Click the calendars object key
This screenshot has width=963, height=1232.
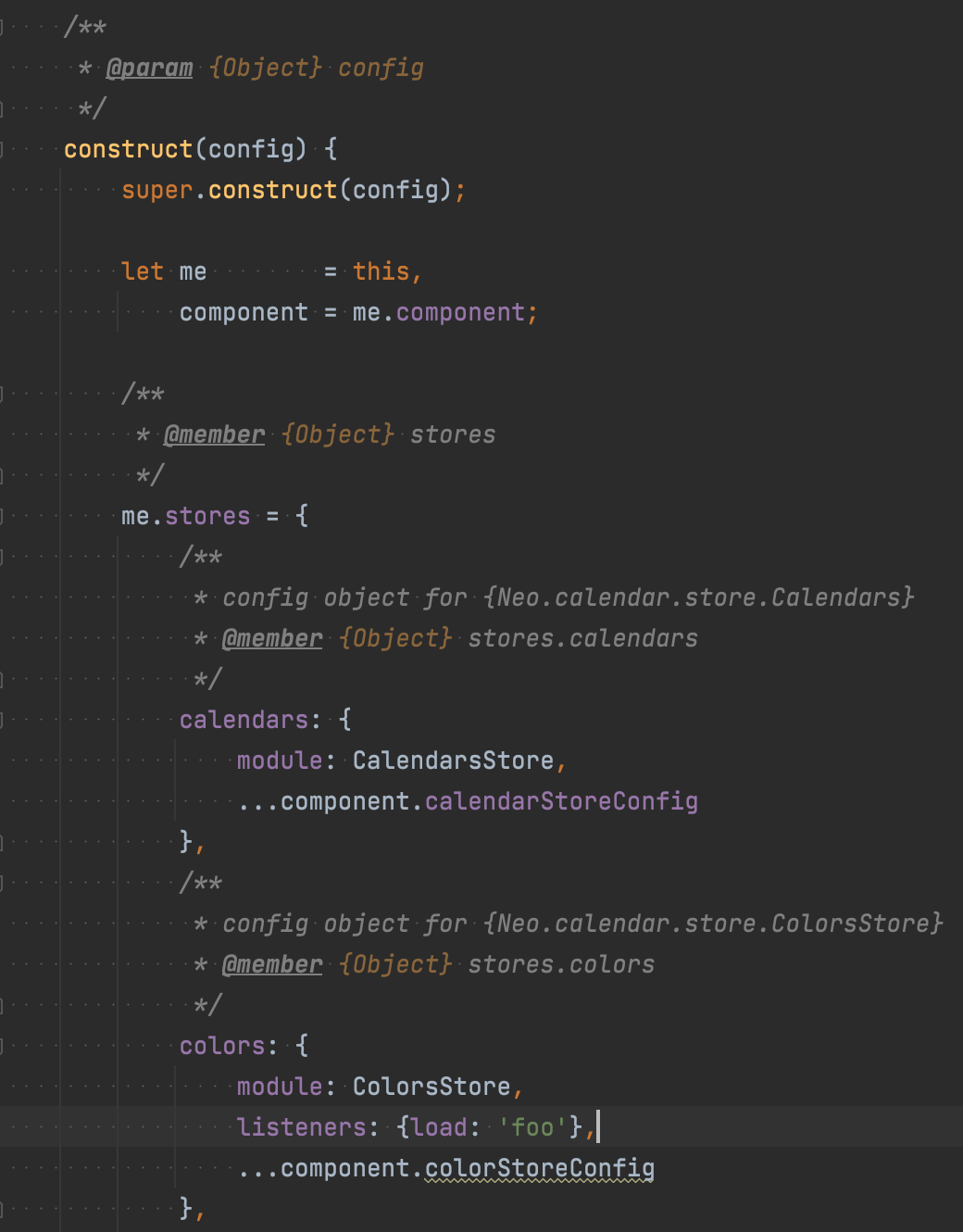(x=244, y=720)
